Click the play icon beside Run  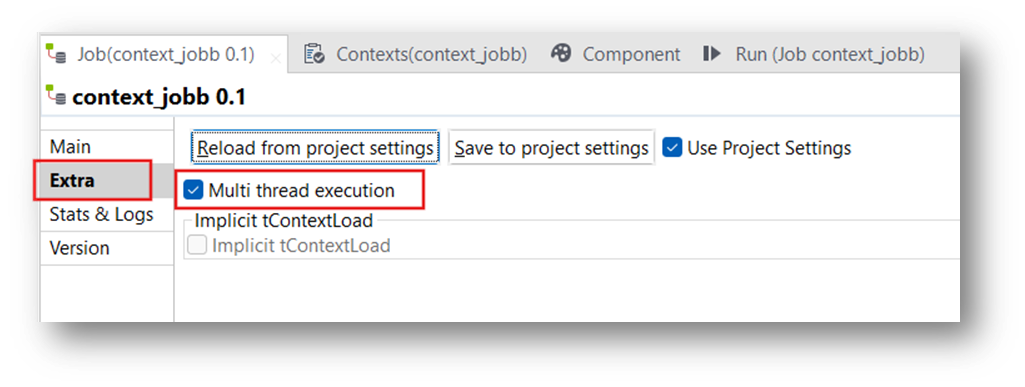click(712, 54)
